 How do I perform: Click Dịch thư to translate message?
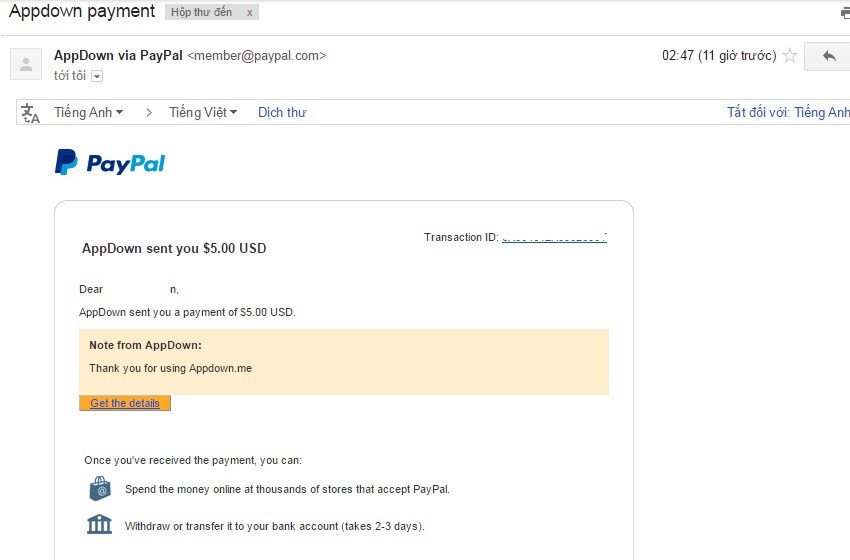coord(282,113)
